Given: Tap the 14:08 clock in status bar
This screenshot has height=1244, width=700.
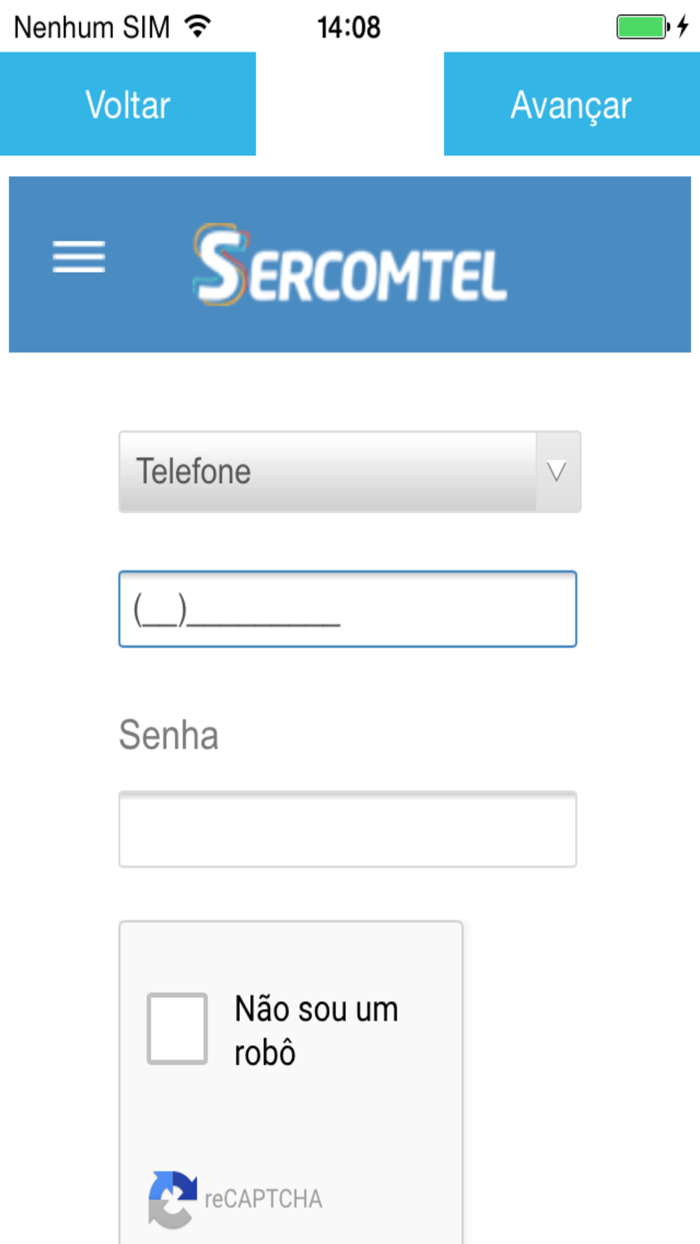Looking at the screenshot, I should click(x=349, y=27).
